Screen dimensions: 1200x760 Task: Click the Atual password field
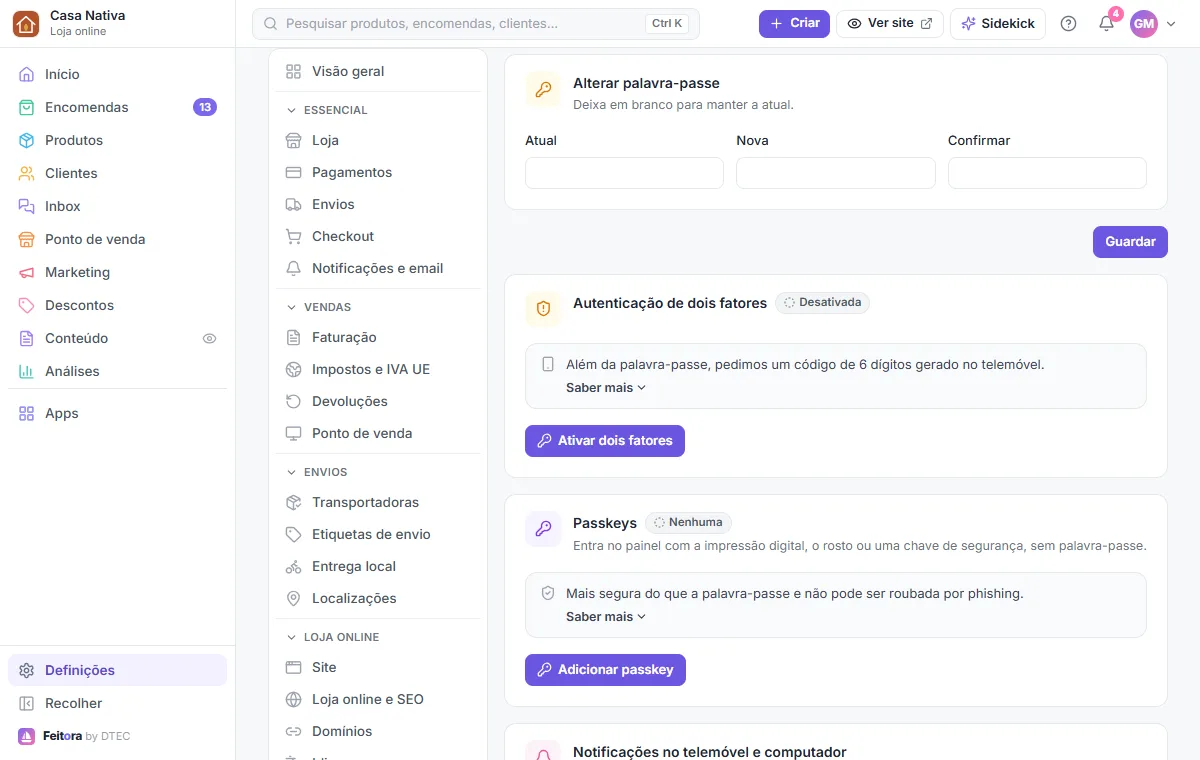point(624,173)
